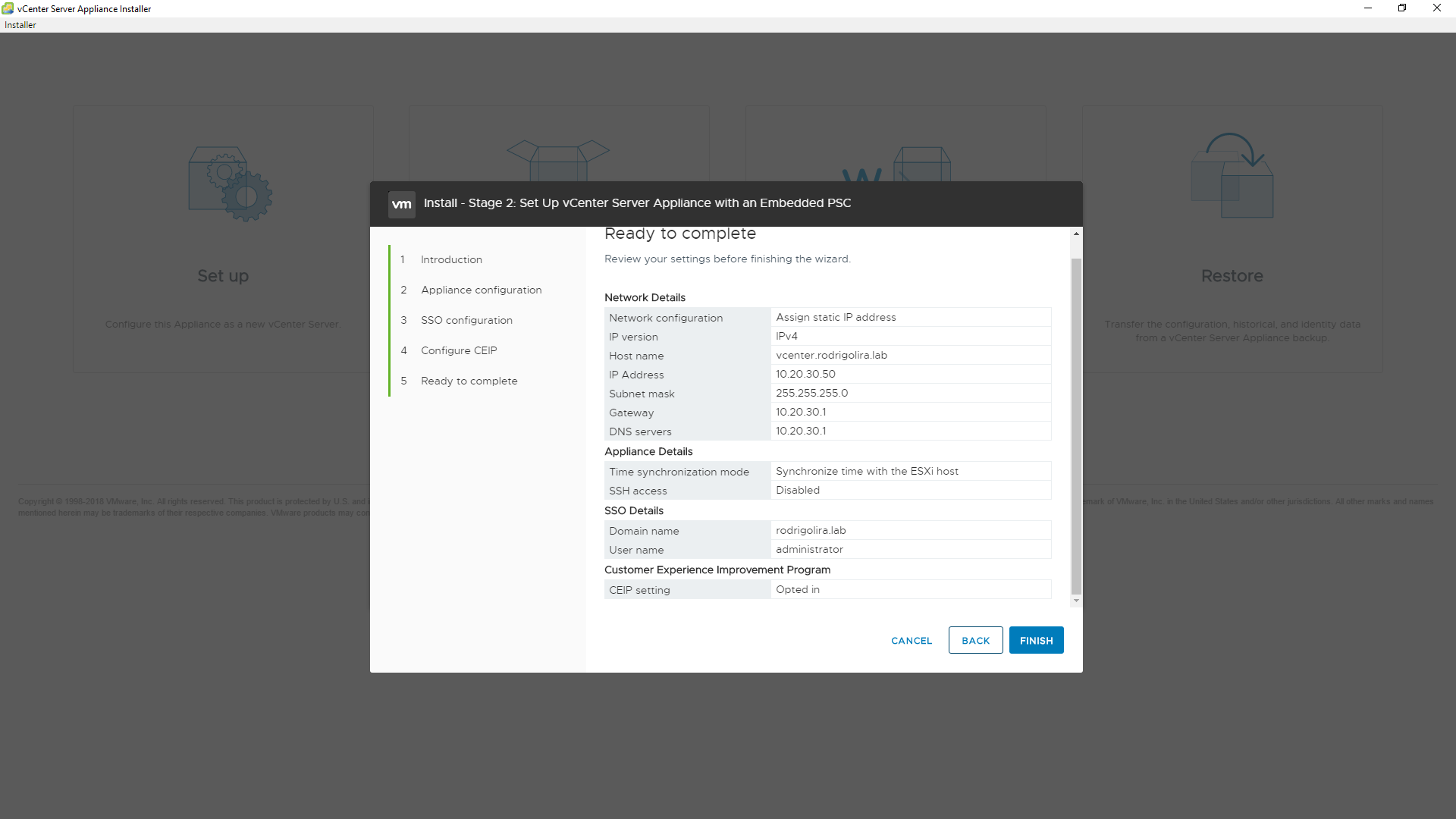Click the vm logo in dialog header
Screen dimensions: 1456x819
coord(401,204)
